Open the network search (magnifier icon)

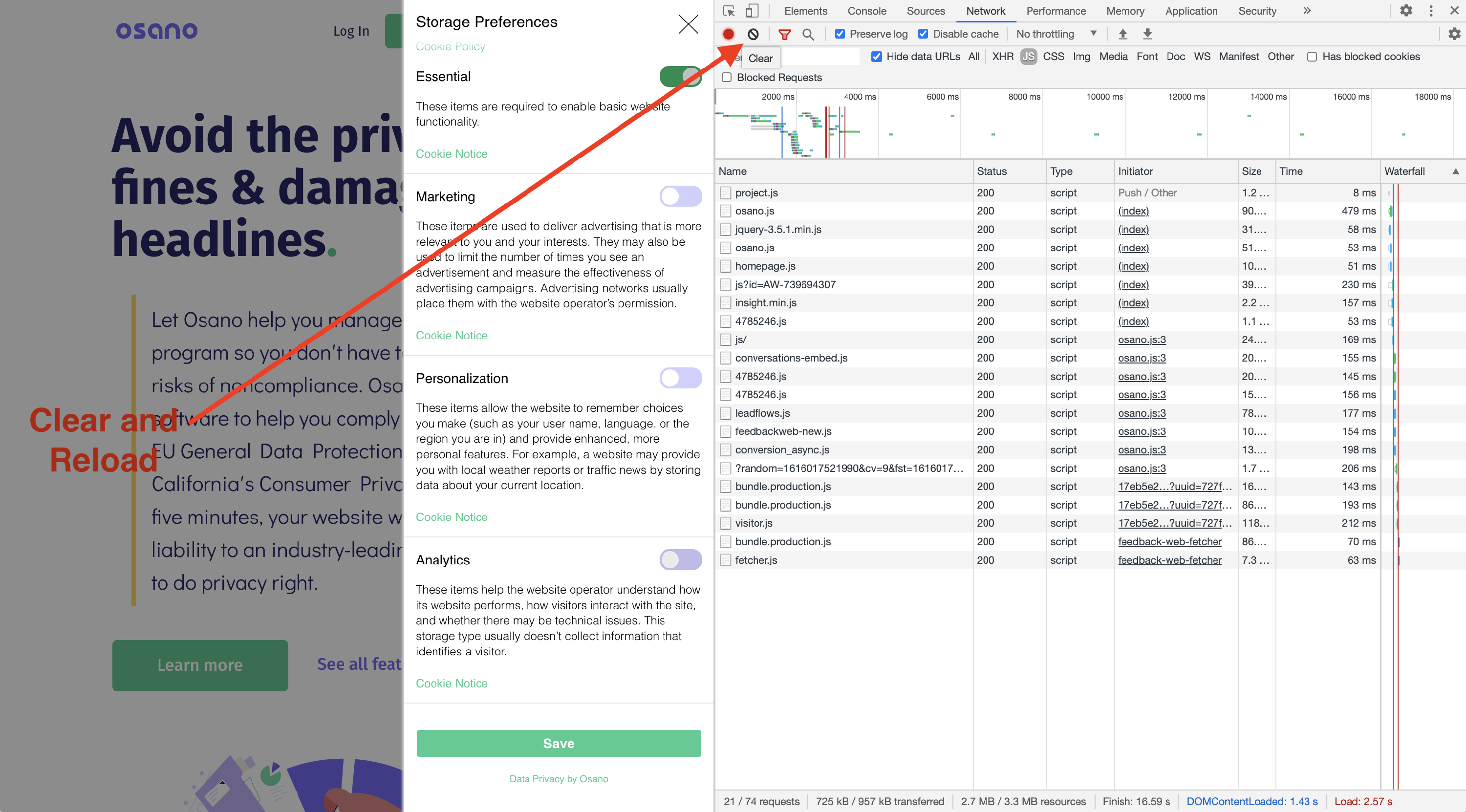point(809,34)
